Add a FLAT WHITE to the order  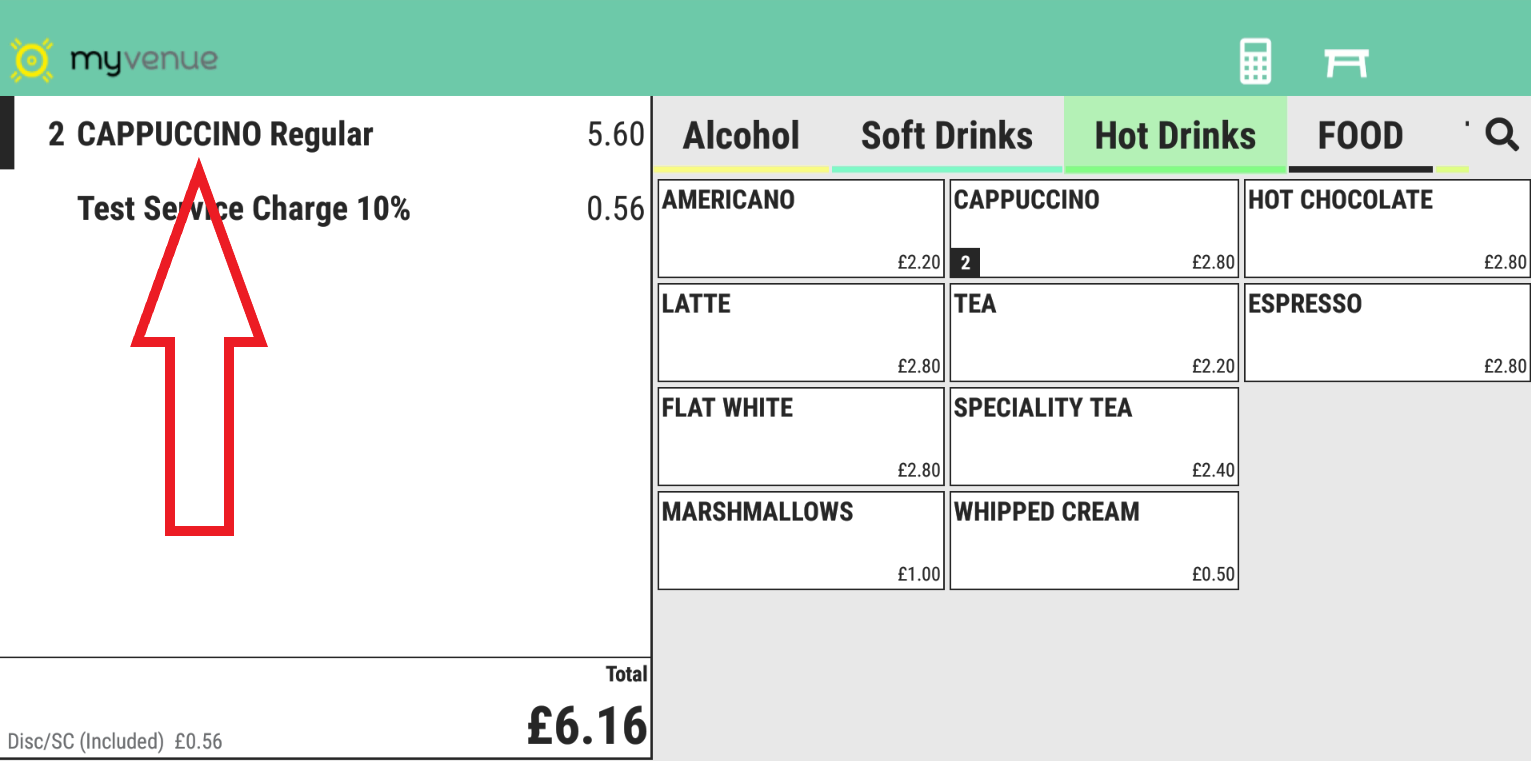(801, 436)
